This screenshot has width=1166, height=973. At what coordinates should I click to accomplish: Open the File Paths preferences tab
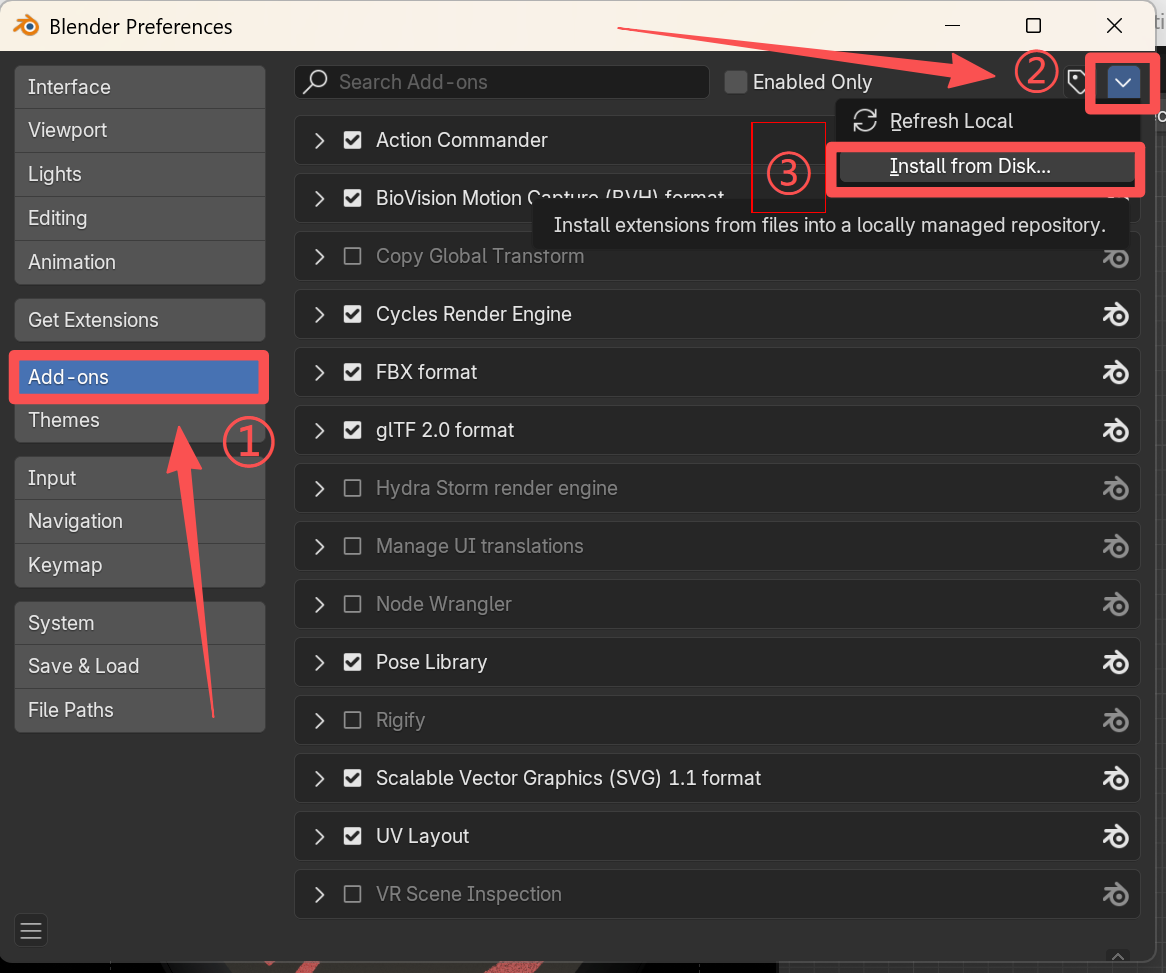pos(140,710)
